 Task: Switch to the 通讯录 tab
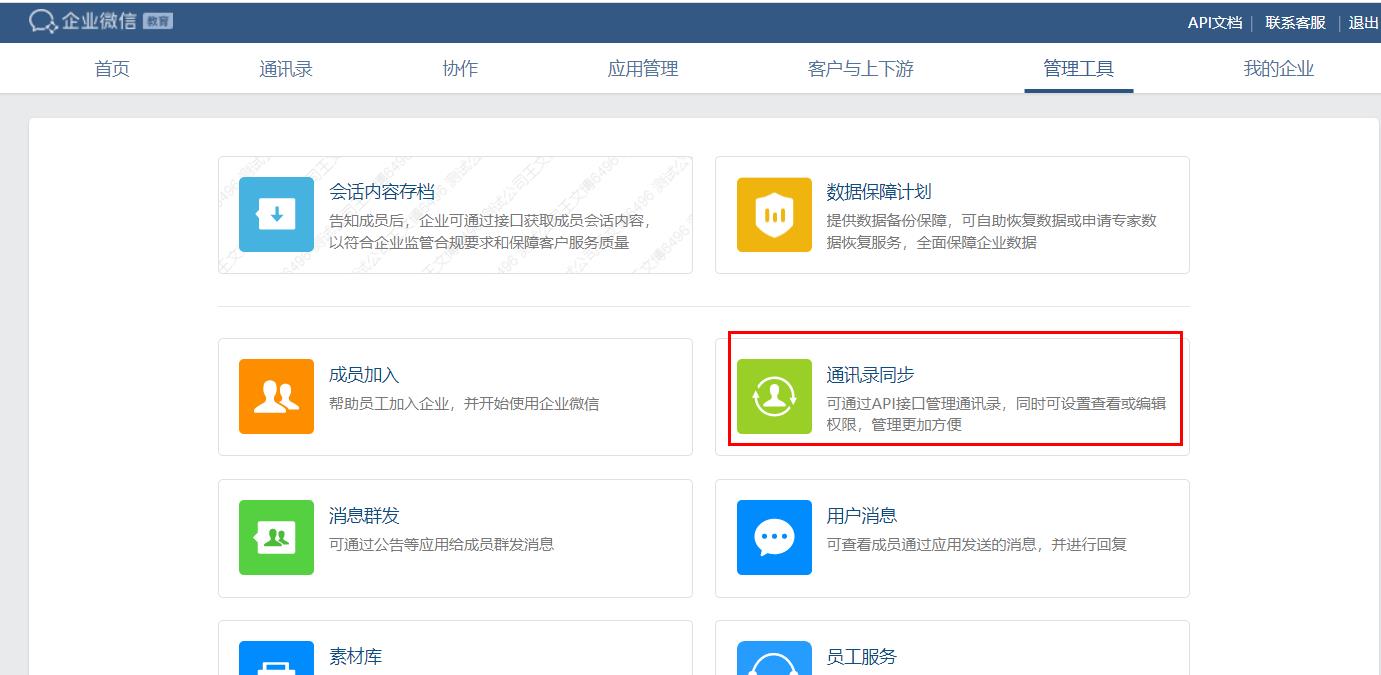tap(286, 69)
